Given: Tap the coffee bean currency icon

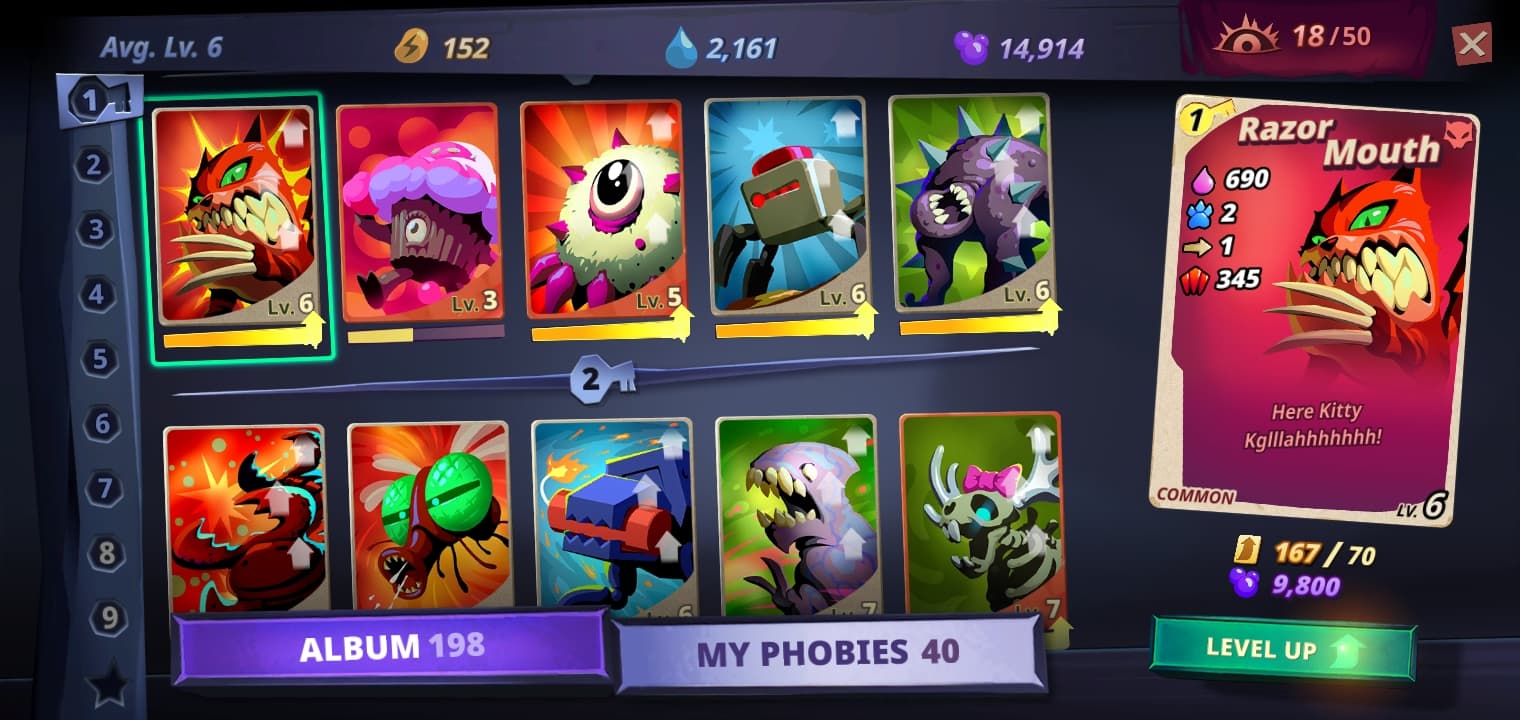Looking at the screenshot, I should click(x=410, y=47).
